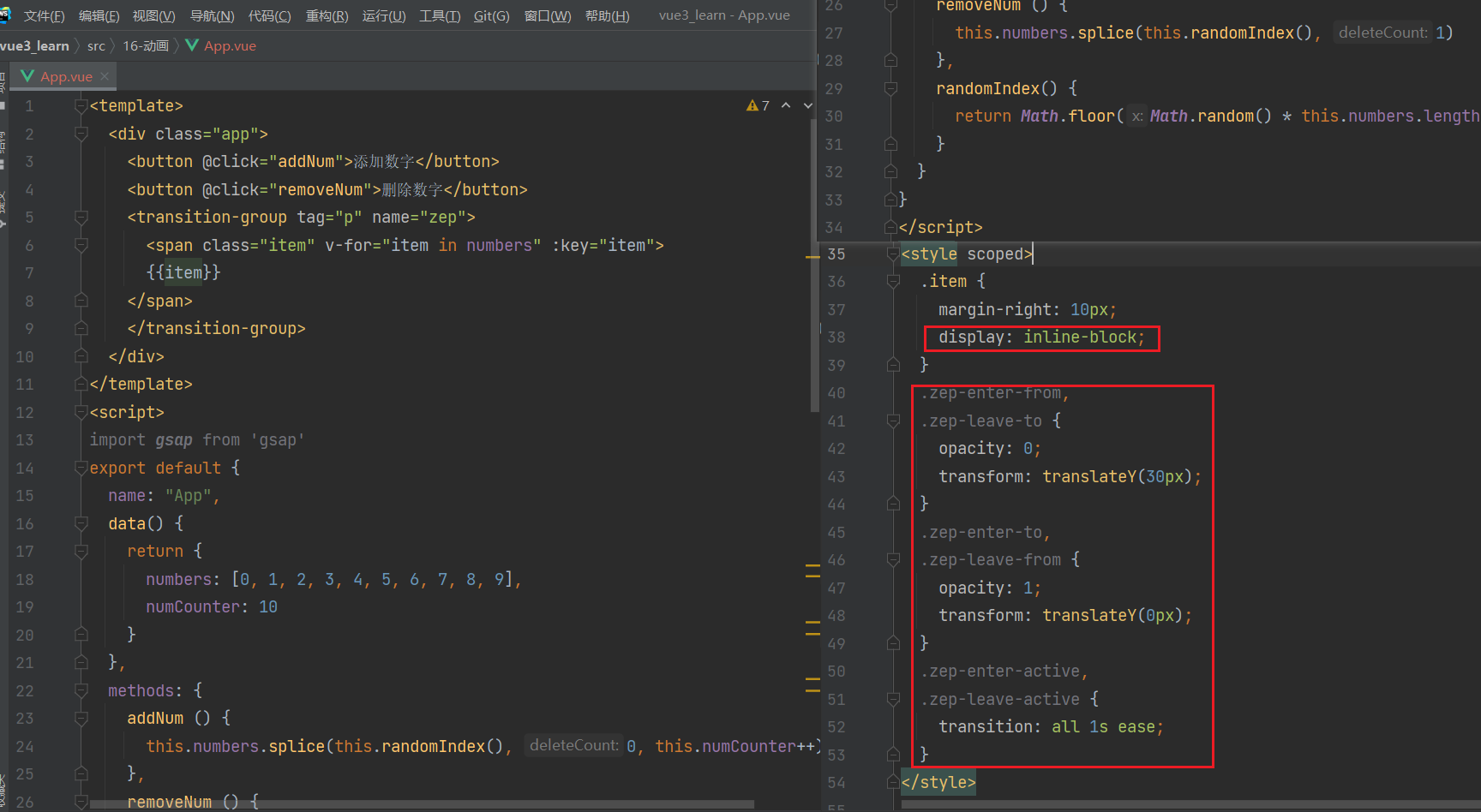This screenshot has width=1481, height=812.
Task: Click the deleteCount: hint on line 27
Action: [1382, 33]
